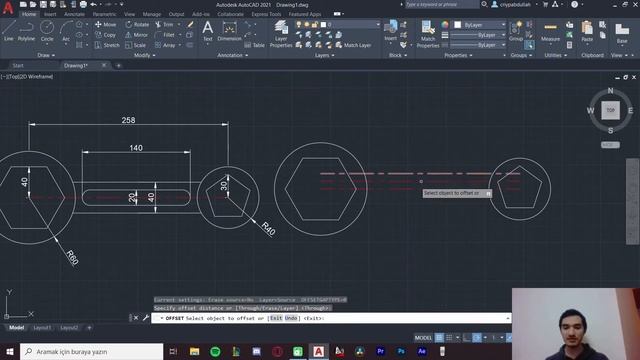This screenshot has width=640, height=360.
Task: Activate the Scale command
Action: pos(136,45)
